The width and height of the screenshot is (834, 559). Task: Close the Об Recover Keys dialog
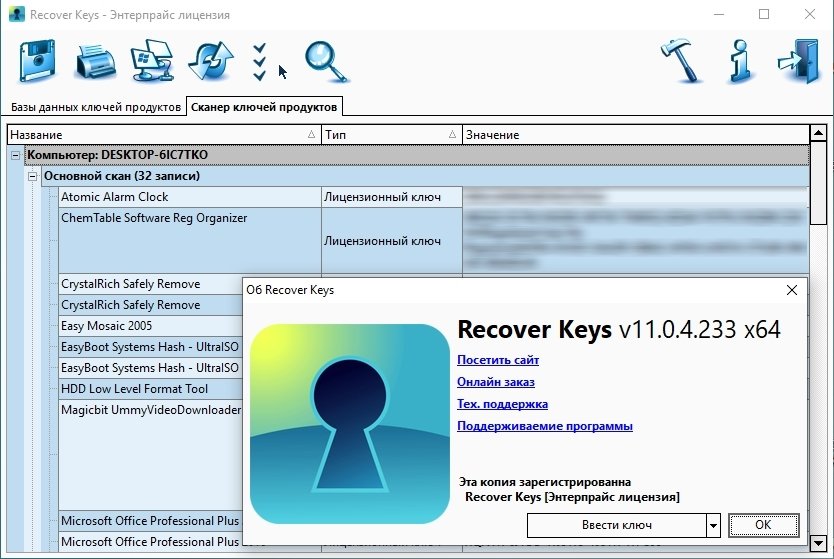pos(791,290)
